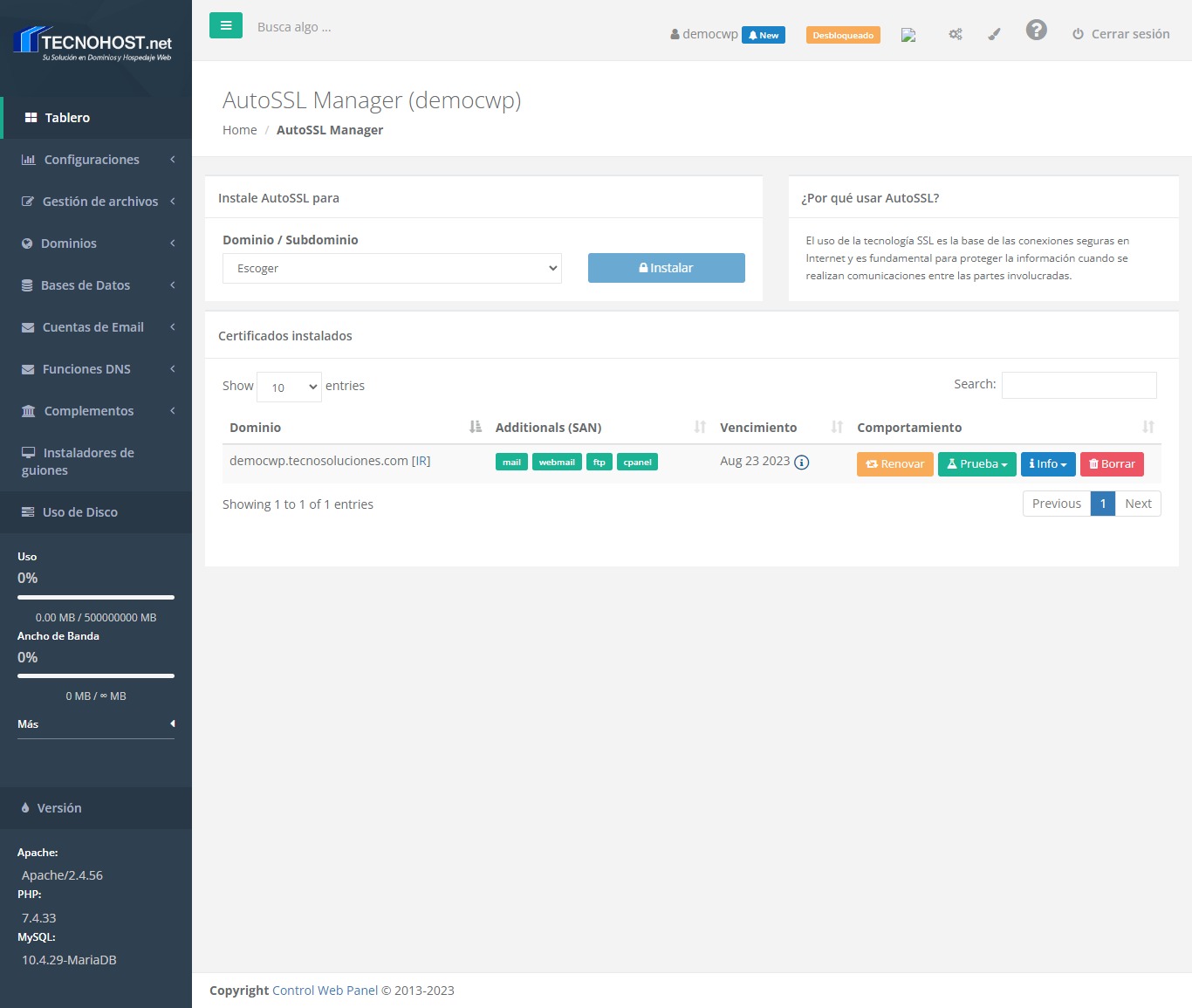Open the Show entries count dropdown
Viewport: 1192px width, 1008px height.
click(x=289, y=387)
